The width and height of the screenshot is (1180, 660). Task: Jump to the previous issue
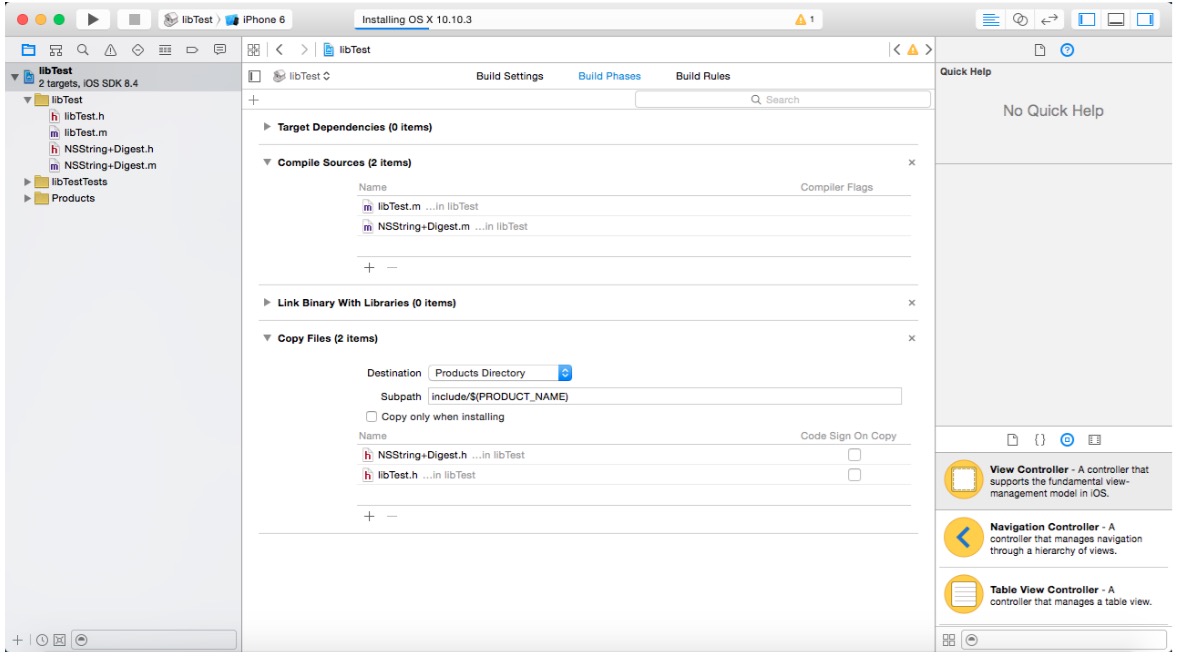click(896, 50)
